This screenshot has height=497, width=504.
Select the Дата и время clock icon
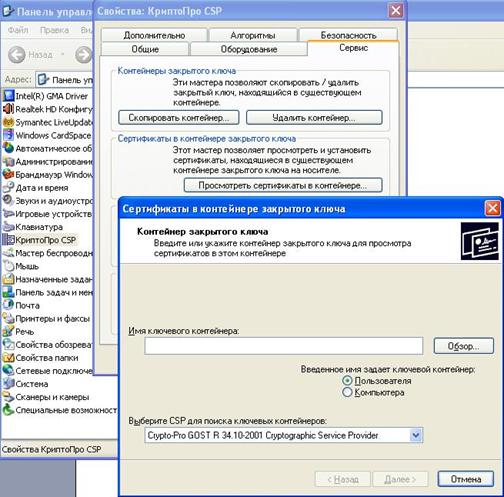click(x=8, y=187)
